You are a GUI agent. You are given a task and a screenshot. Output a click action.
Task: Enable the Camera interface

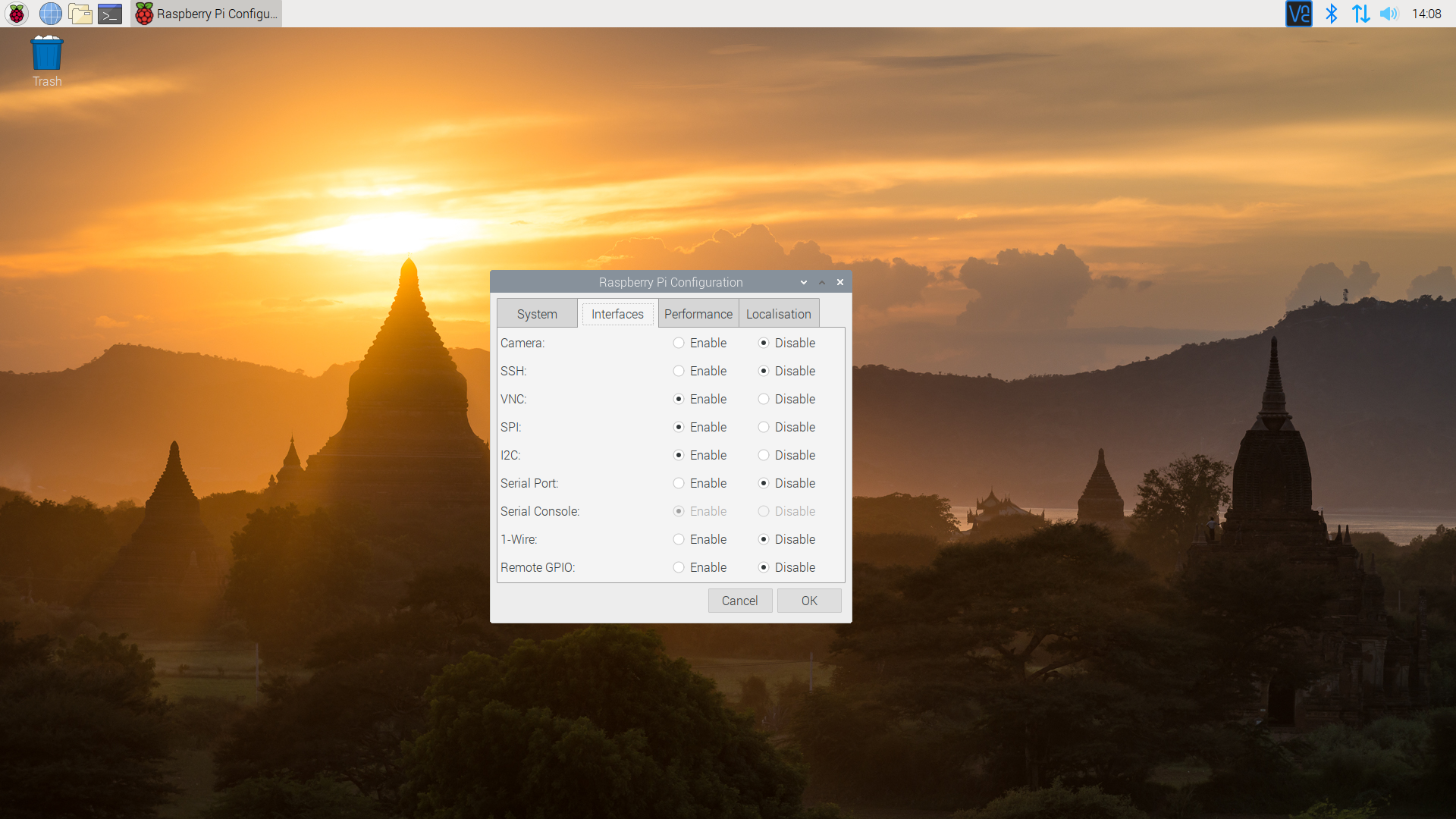click(x=679, y=343)
